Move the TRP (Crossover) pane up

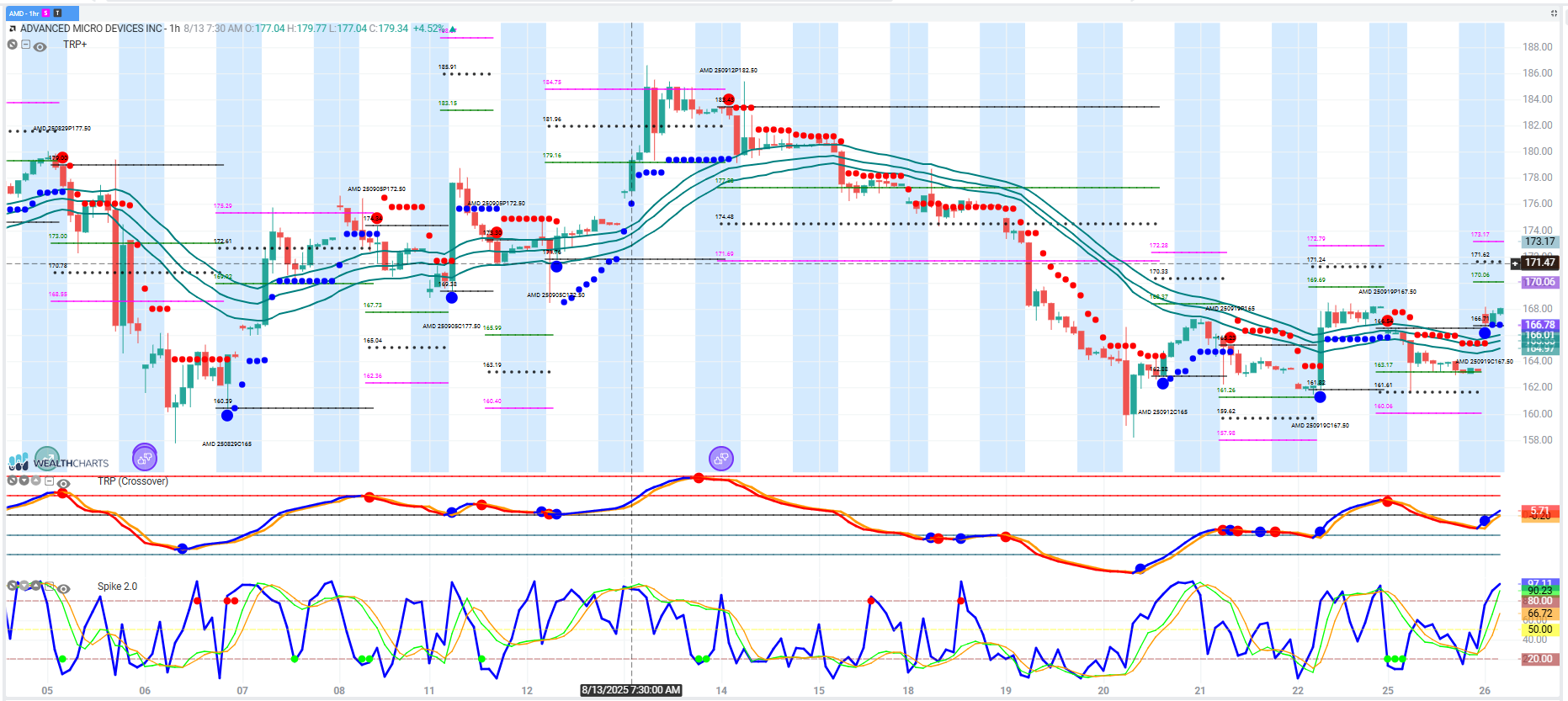(x=35, y=481)
